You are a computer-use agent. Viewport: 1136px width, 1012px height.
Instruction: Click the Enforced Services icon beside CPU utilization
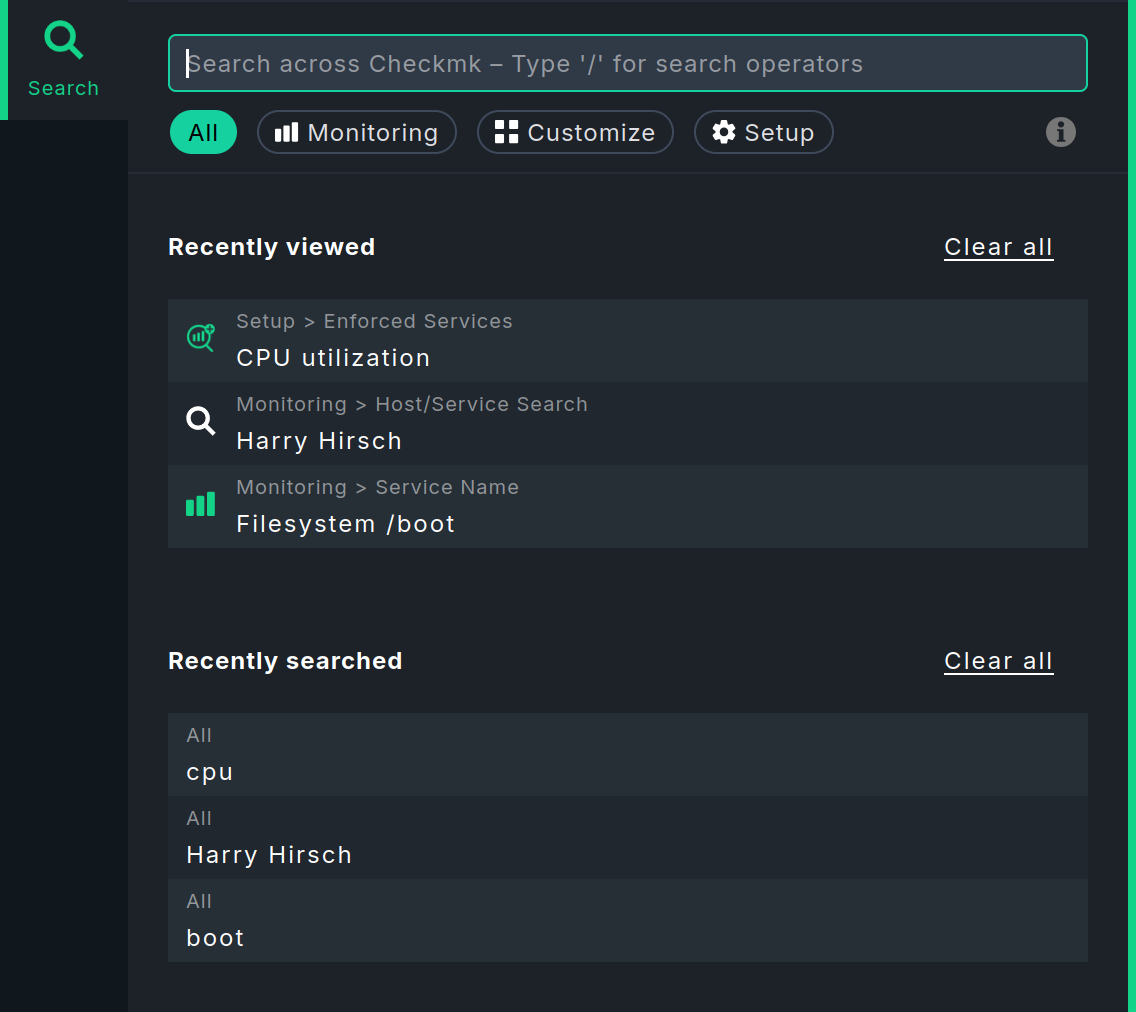pos(200,338)
